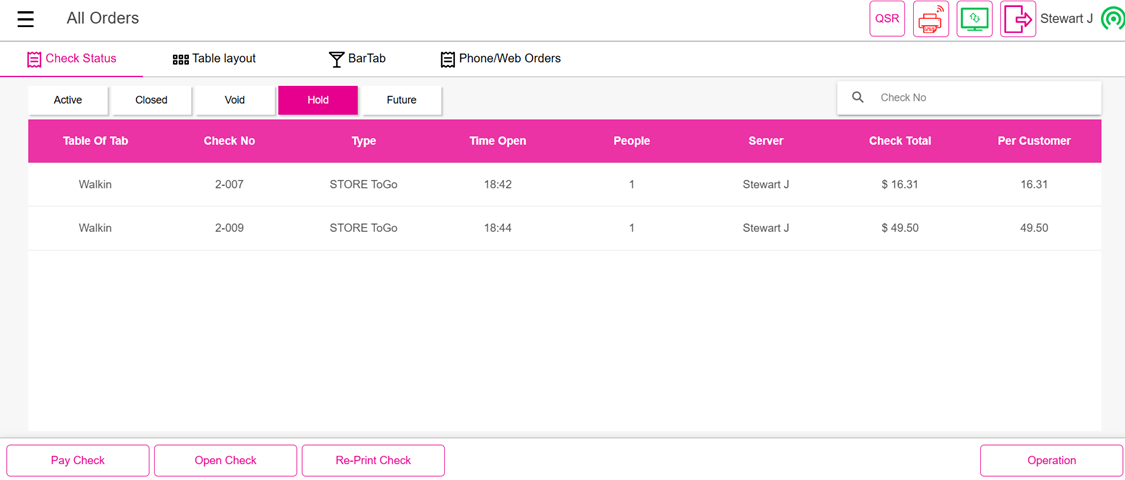Click the Check No search field
Screen dimensions: 1125x480
pyautogui.click(x=980, y=98)
